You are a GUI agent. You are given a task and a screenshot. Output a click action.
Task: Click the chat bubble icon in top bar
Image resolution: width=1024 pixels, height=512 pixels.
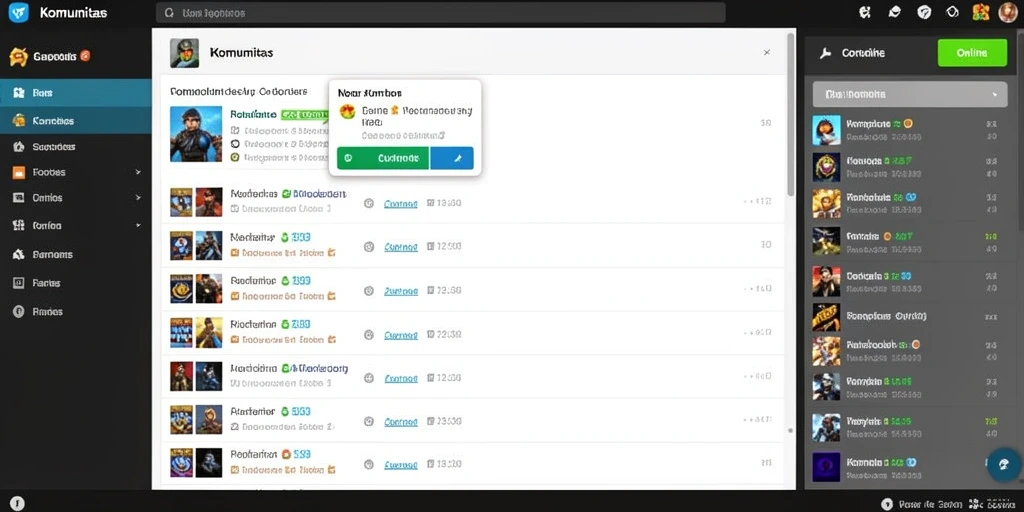(x=894, y=12)
